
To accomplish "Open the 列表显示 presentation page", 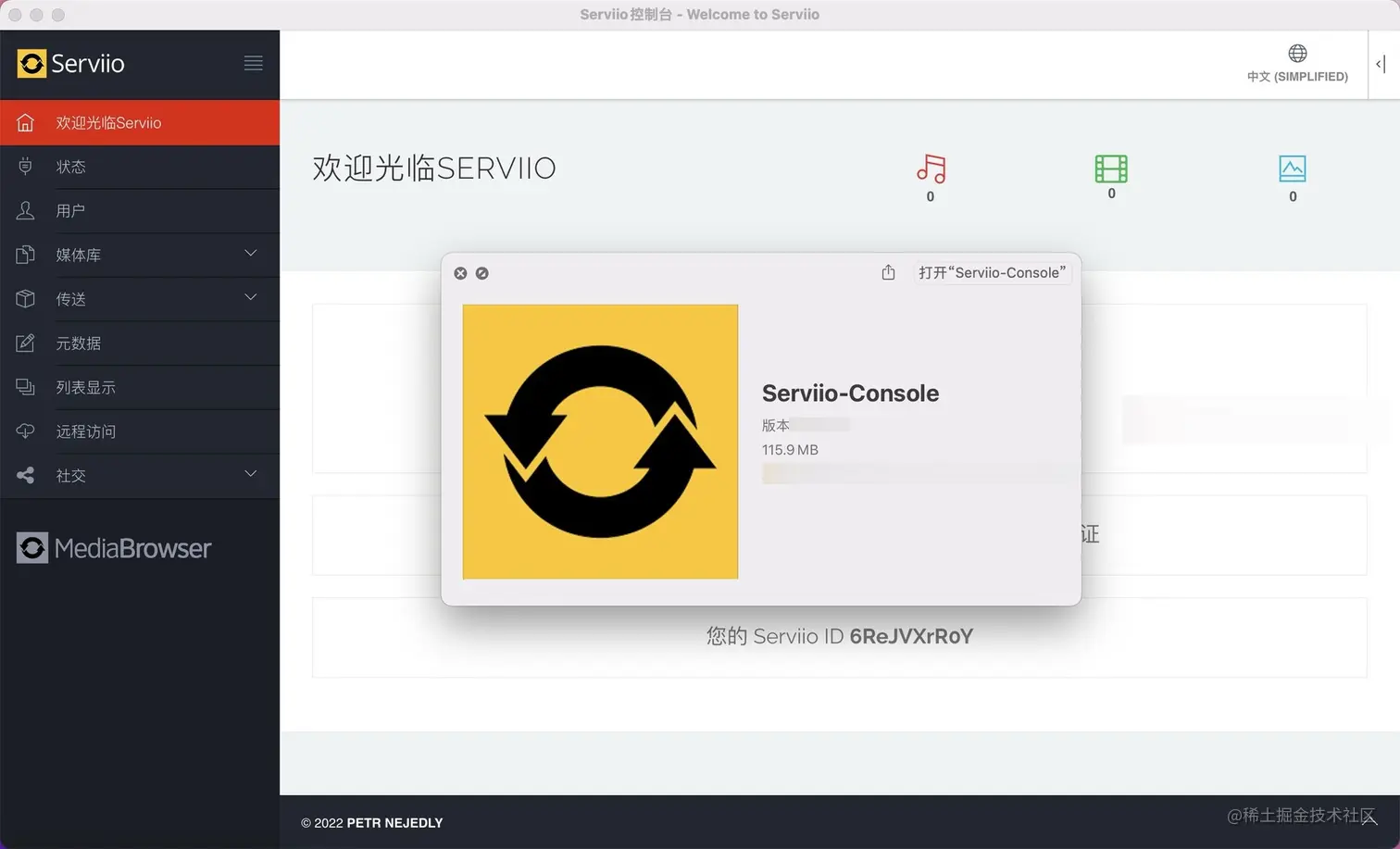I will point(140,388).
